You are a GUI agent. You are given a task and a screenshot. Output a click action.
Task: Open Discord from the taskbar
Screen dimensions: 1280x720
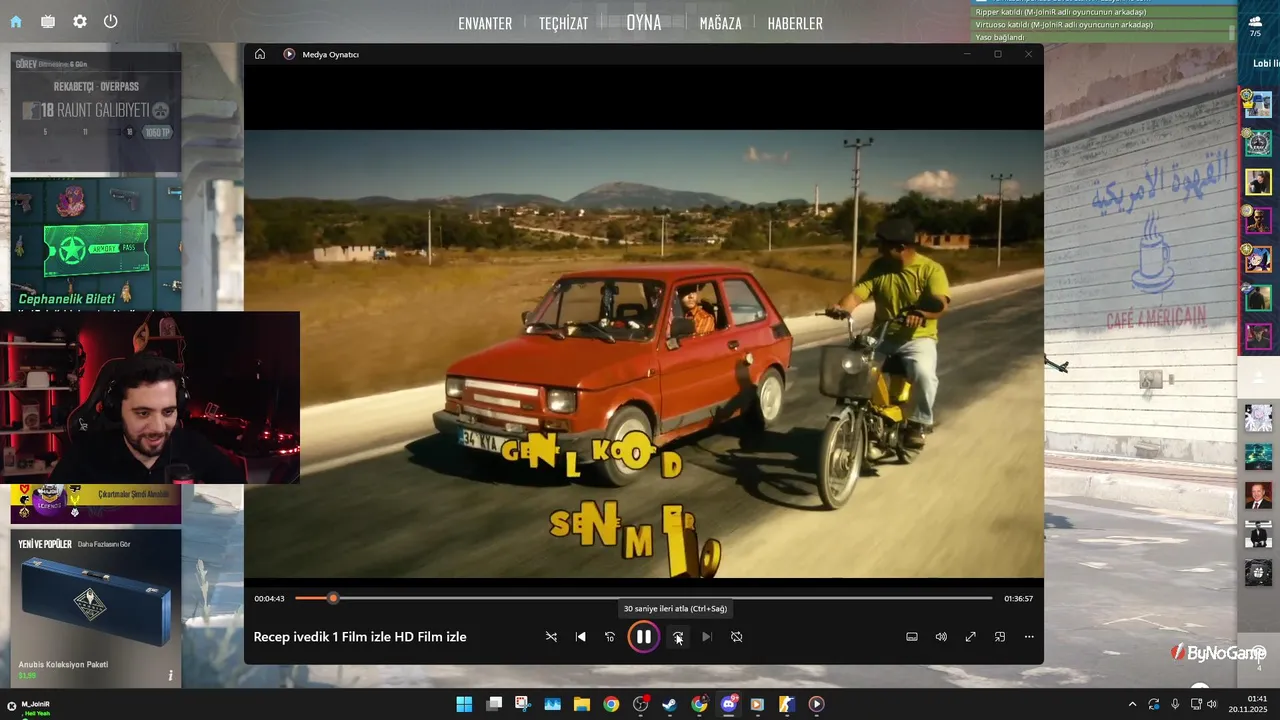click(x=728, y=704)
